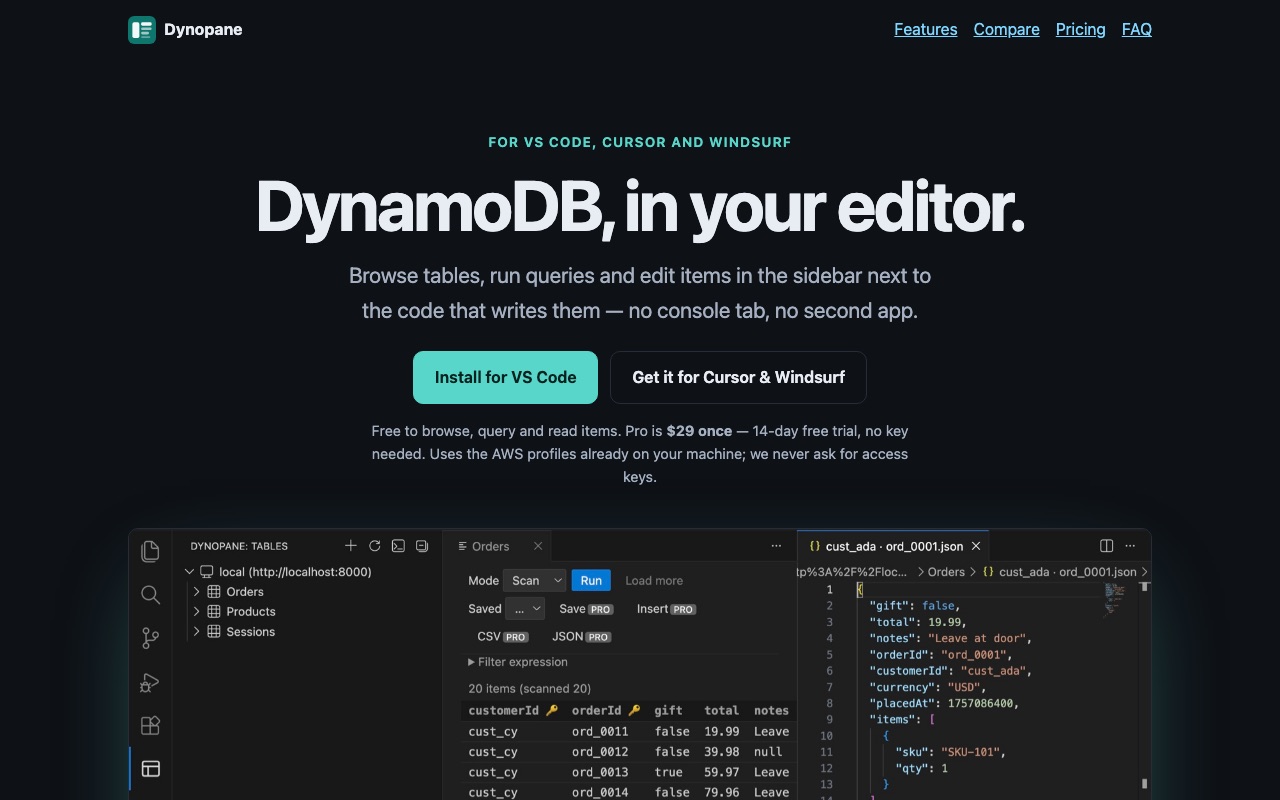Click the "null" notes cell
1280x800 pixels.
(x=768, y=752)
